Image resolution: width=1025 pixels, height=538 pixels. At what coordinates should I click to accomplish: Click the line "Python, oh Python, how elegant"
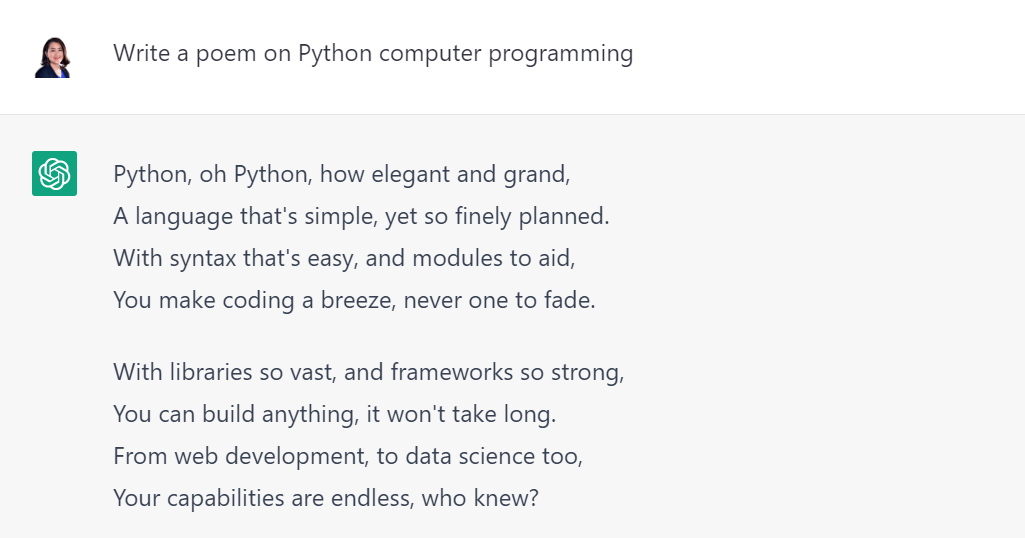[x=341, y=174]
